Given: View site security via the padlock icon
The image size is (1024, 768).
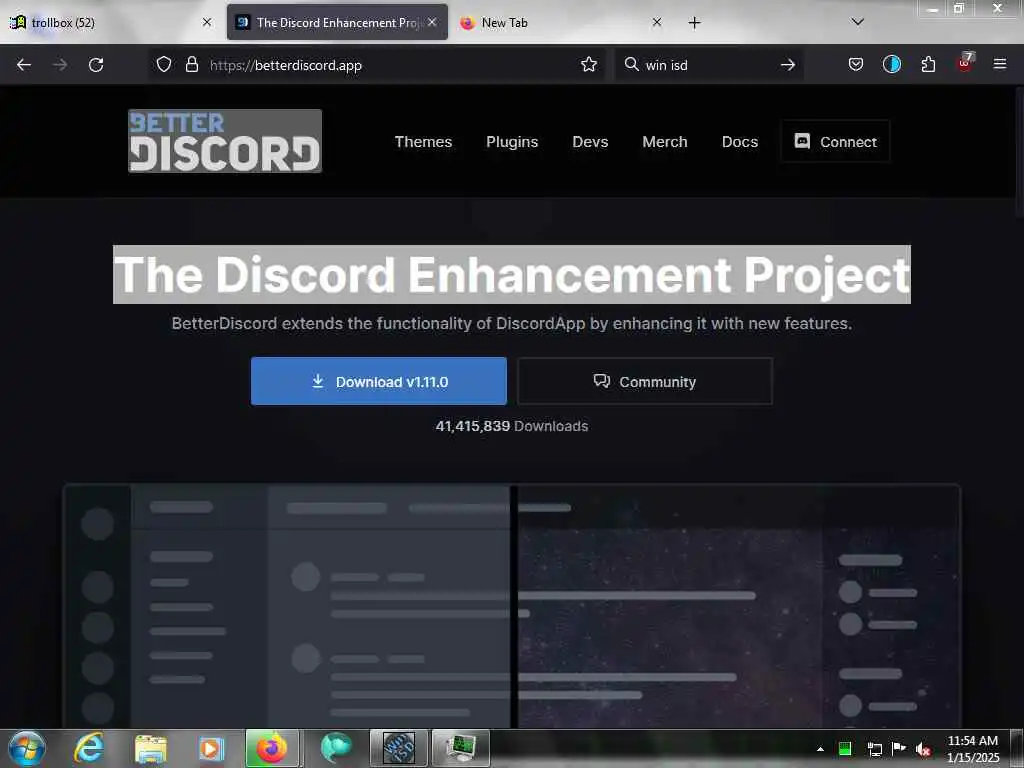Looking at the screenshot, I should click(191, 65).
